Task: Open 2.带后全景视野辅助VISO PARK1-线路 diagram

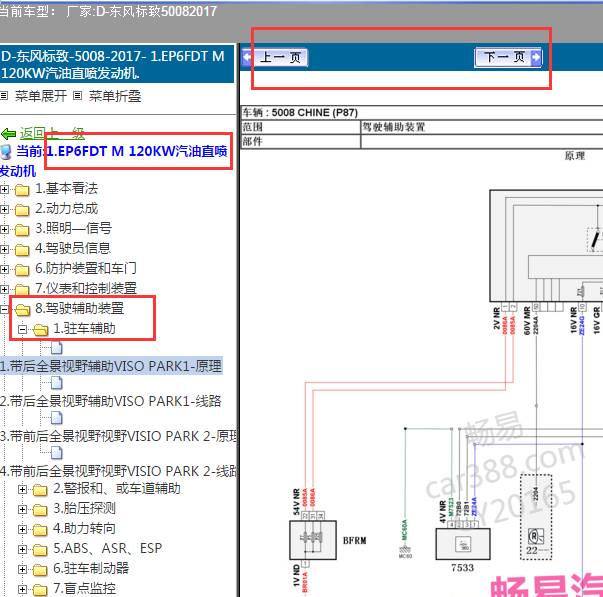Action: tap(111, 401)
